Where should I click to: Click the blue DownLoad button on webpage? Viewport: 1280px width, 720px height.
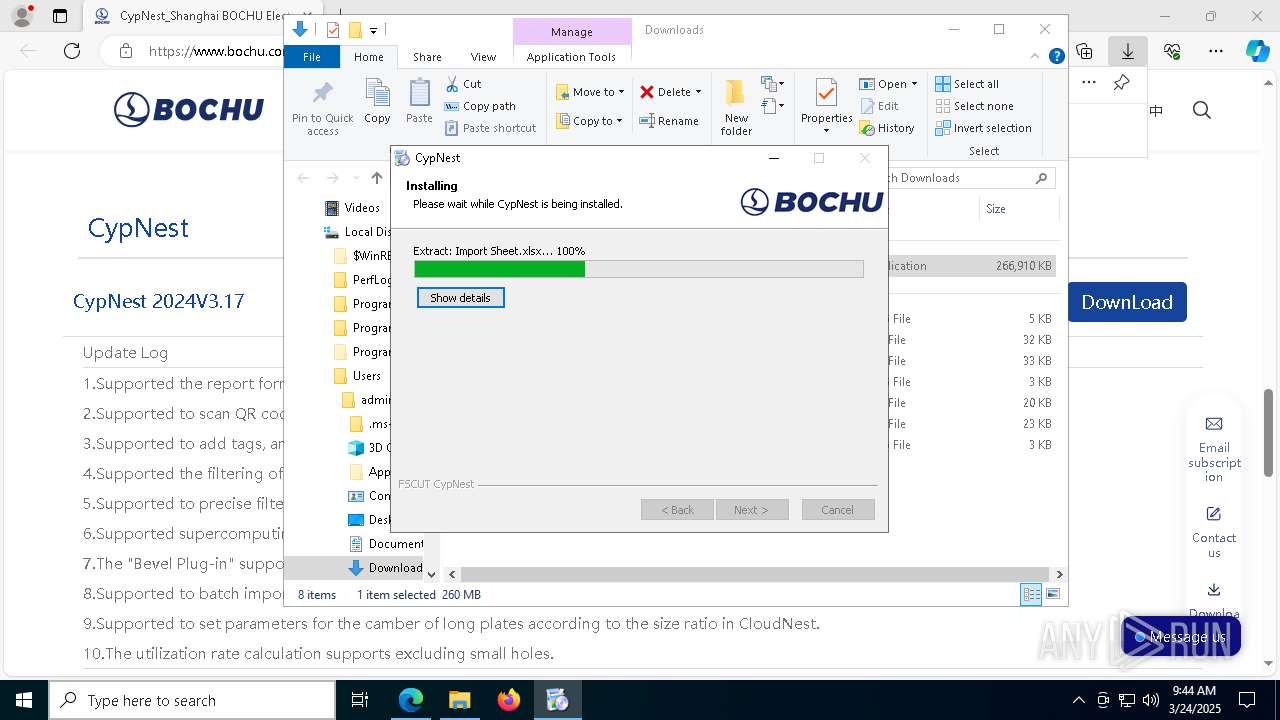click(x=1127, y=302)
